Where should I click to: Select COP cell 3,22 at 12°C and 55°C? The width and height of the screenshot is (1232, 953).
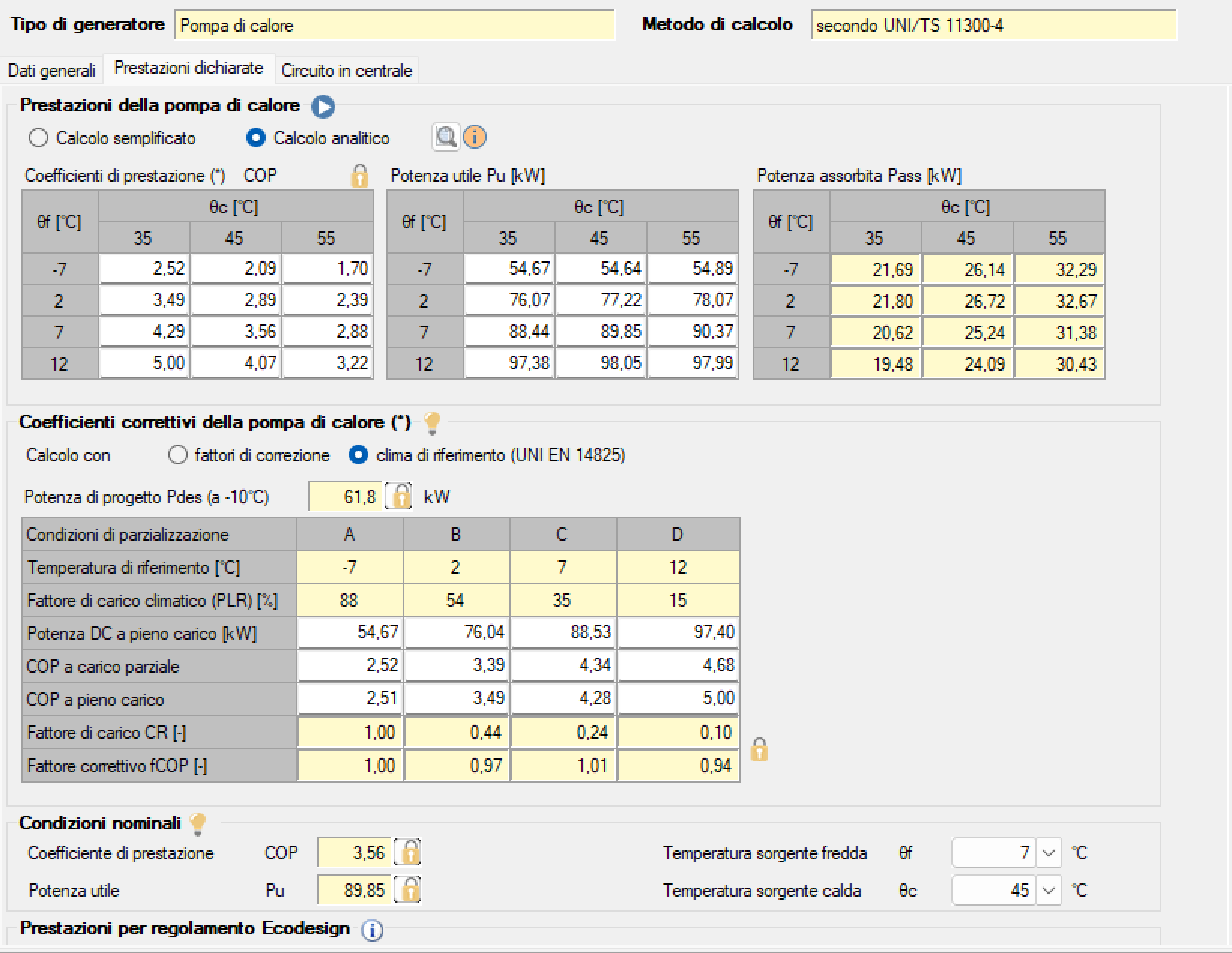(327, 363)
